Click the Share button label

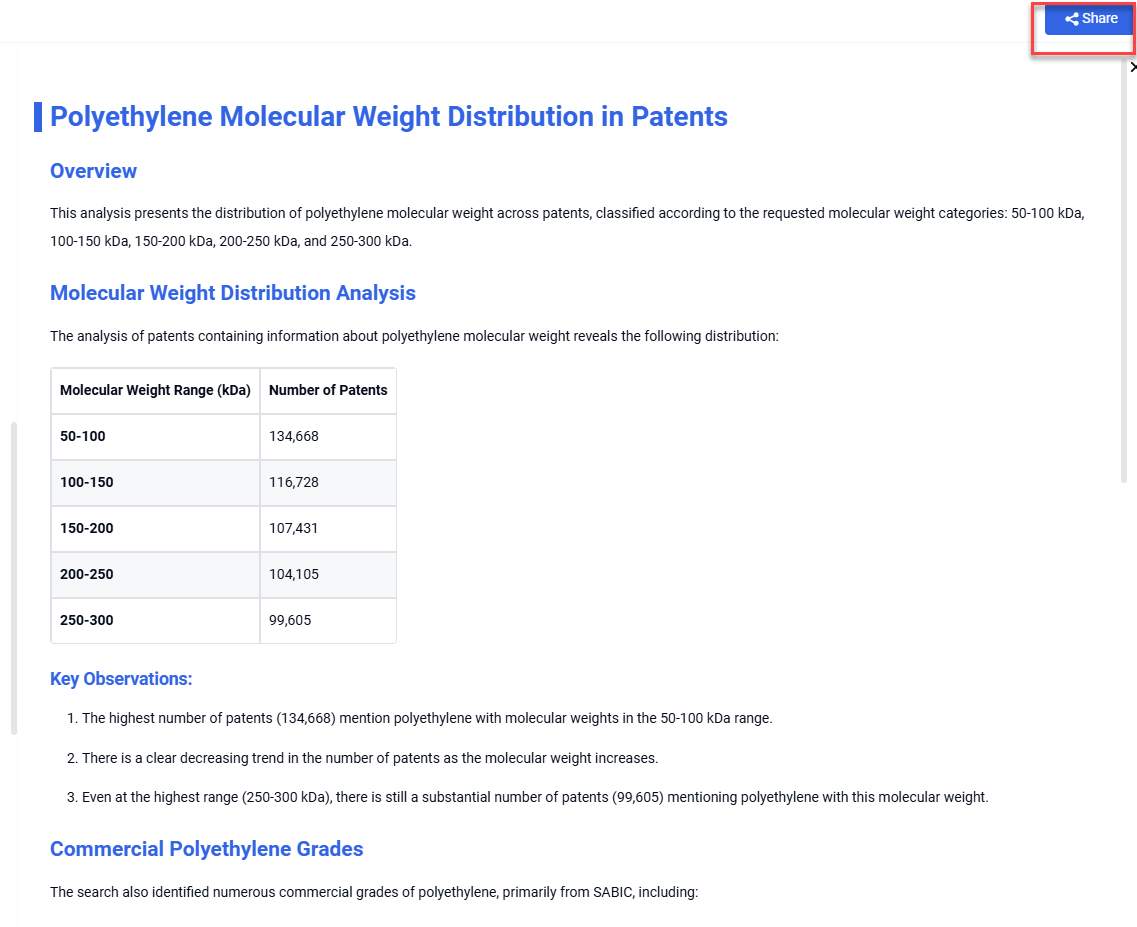(1099, 19)
